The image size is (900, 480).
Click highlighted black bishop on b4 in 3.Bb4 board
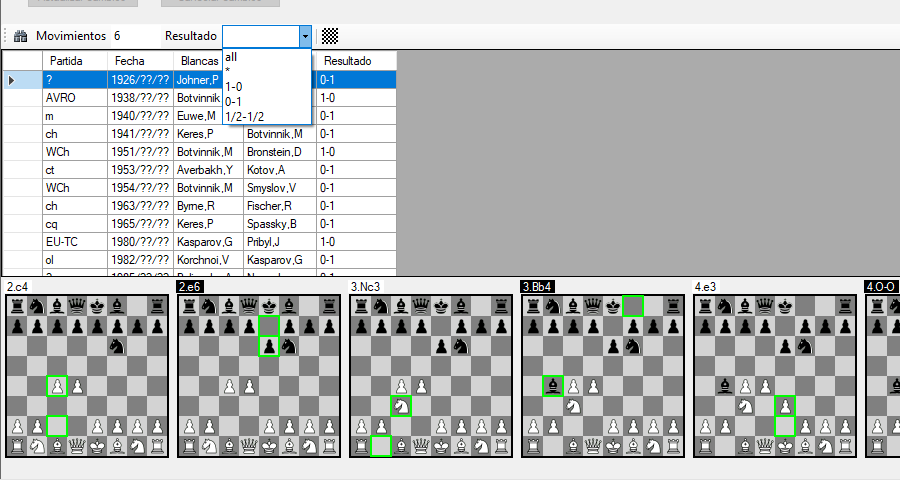pyautogui.click(x=553, y=386)
